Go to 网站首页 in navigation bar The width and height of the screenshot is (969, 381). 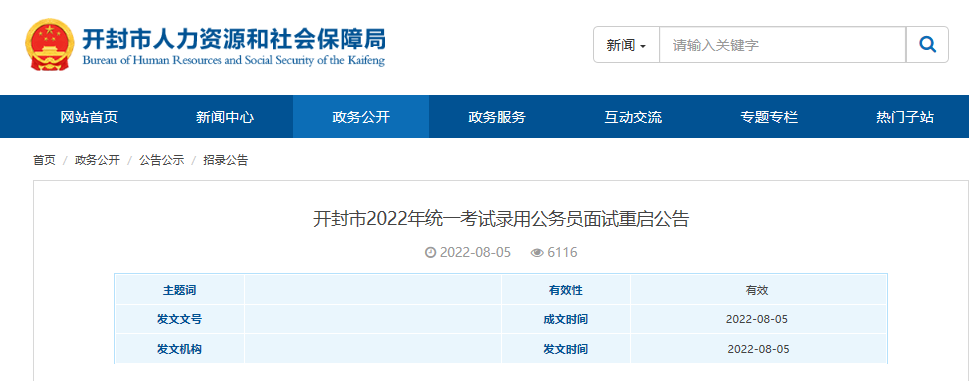coord(89,117)
